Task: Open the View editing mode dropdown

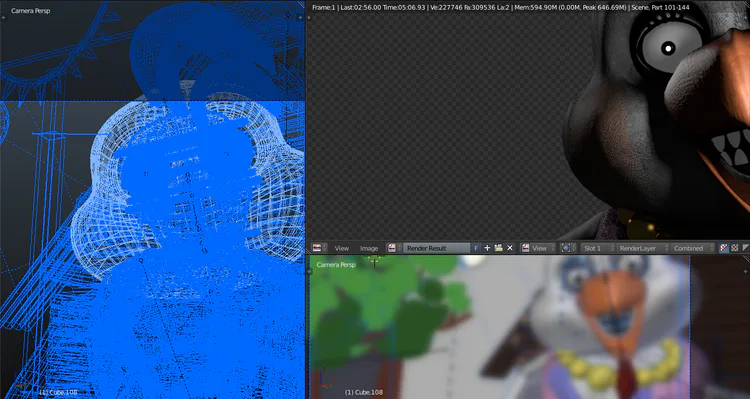Action: (539, 248)
